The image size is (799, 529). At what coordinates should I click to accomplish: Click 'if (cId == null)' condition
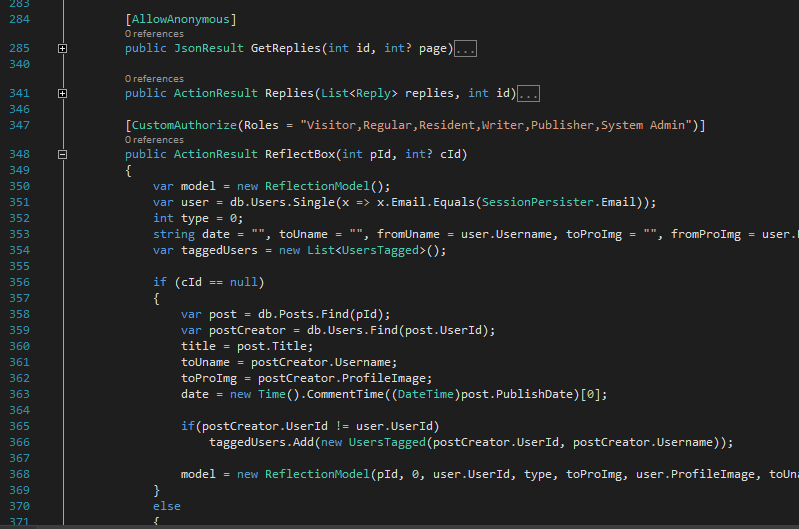click(208, 282)
